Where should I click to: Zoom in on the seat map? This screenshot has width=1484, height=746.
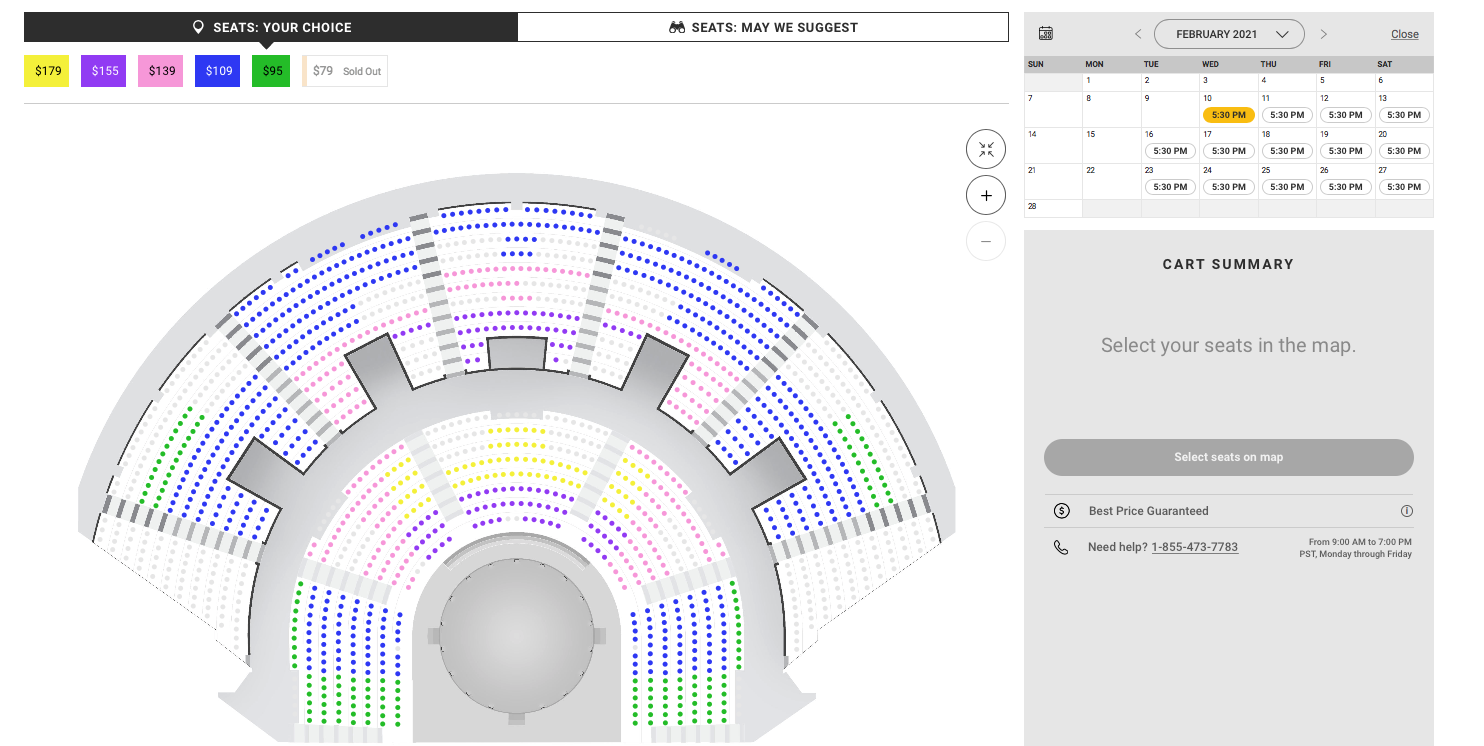pos(986,196)
